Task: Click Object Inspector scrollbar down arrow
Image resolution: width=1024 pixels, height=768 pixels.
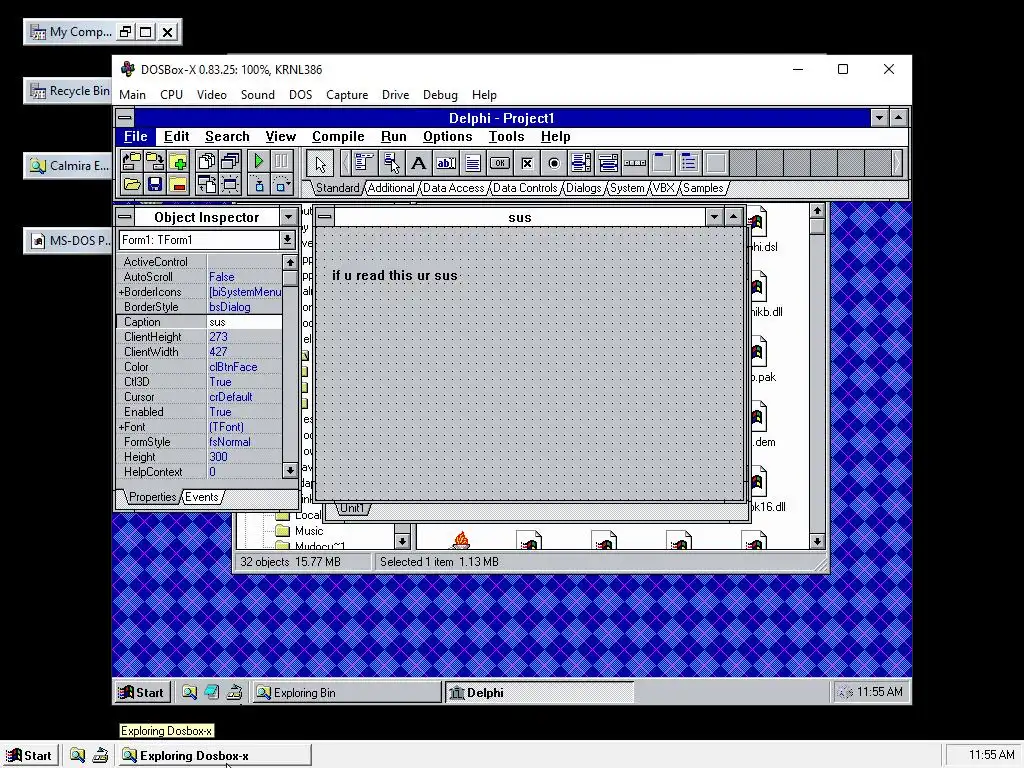Action: [290, 470]
